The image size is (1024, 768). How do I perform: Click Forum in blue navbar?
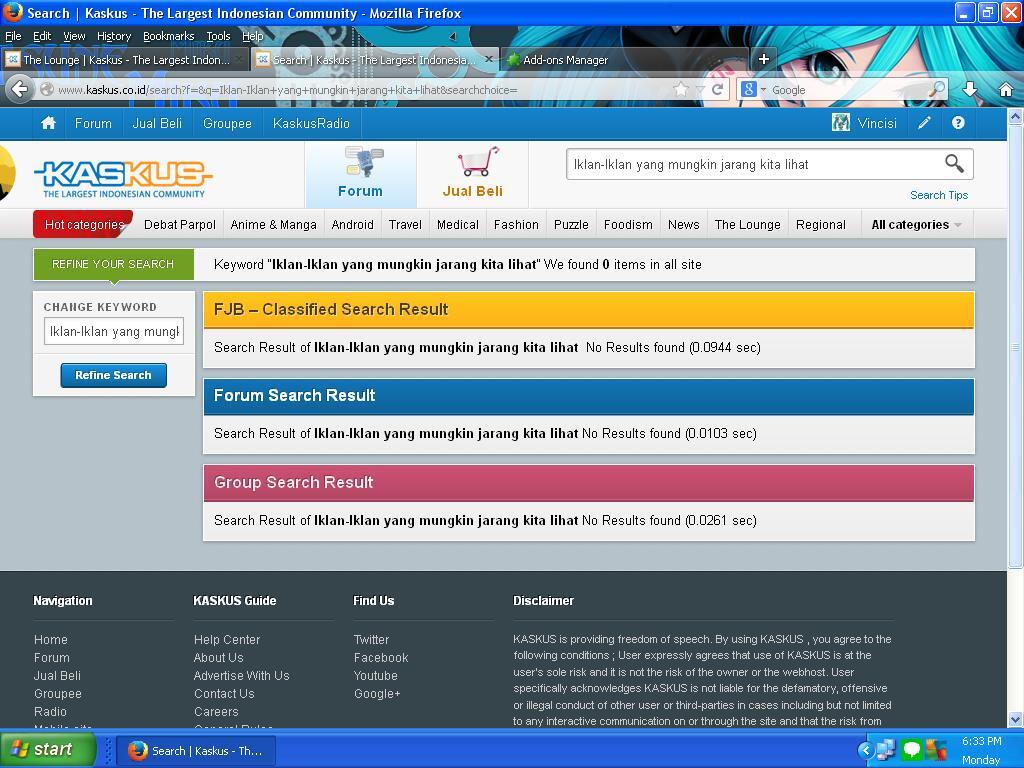(x=93, y=123)
